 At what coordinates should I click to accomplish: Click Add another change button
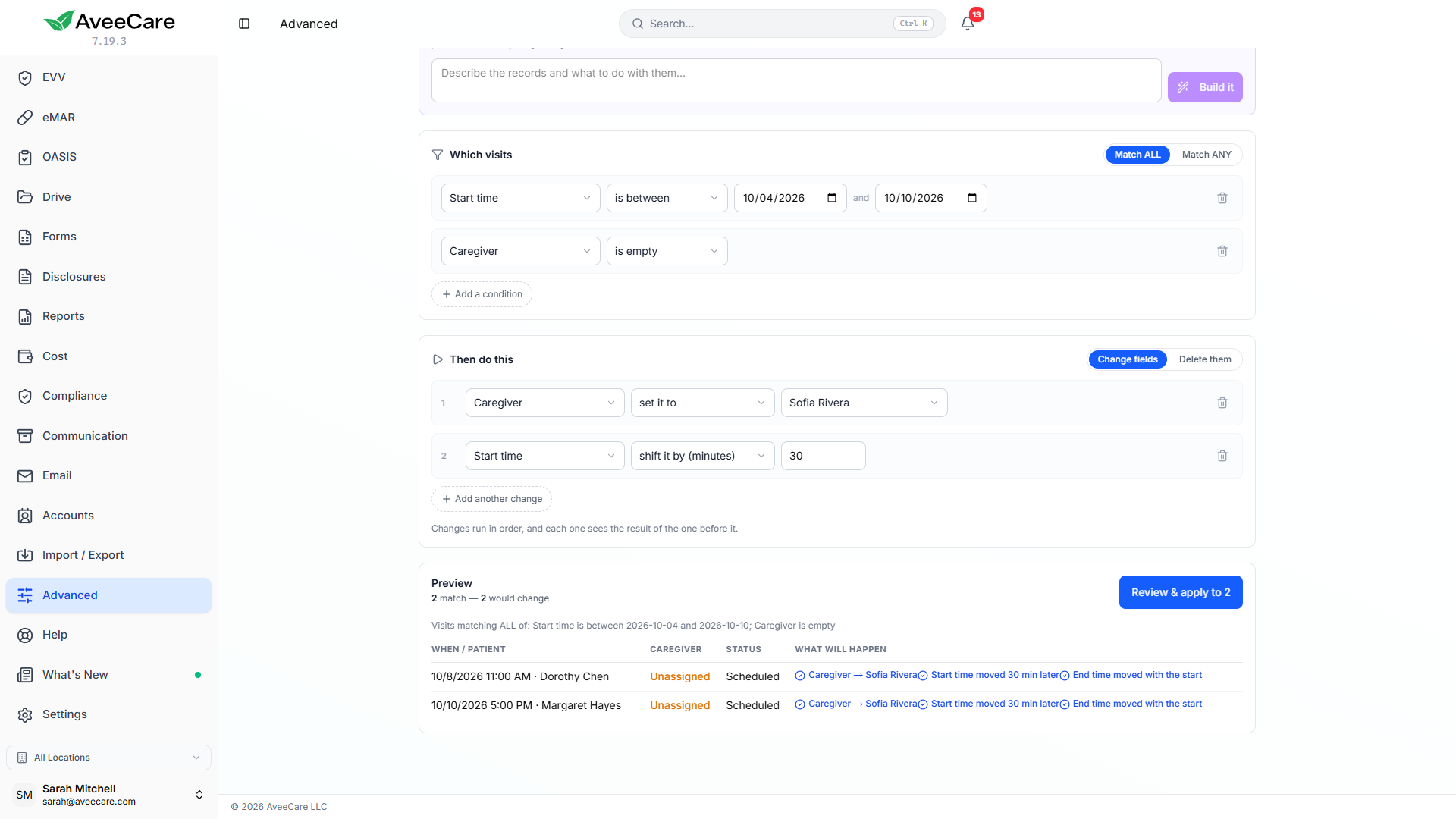click(x=492, y=499)
